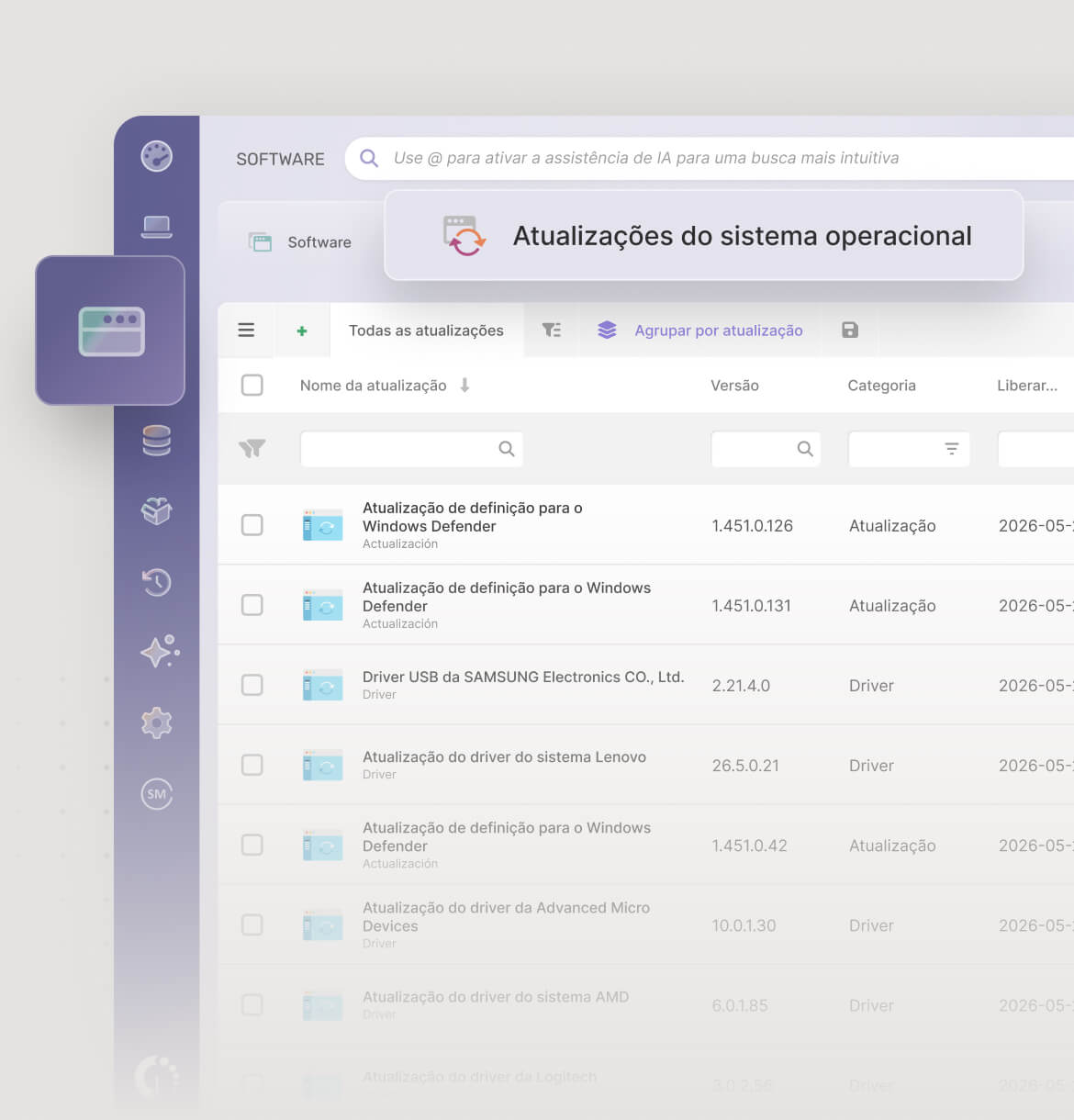Open the settings gear icon in sidebar
The width and height of the screenshot is (1074, 1120).
(157, 722)
